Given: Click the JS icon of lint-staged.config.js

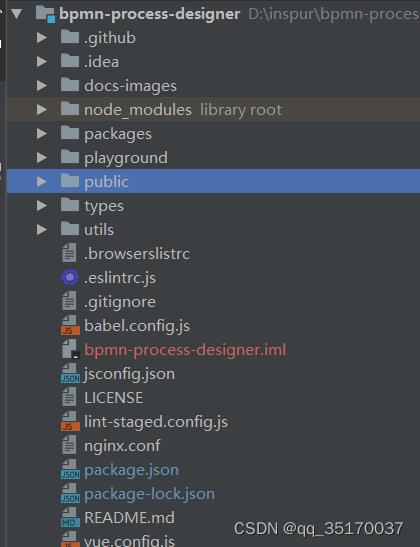Looking at the screenshot, I should click(70, 421).
